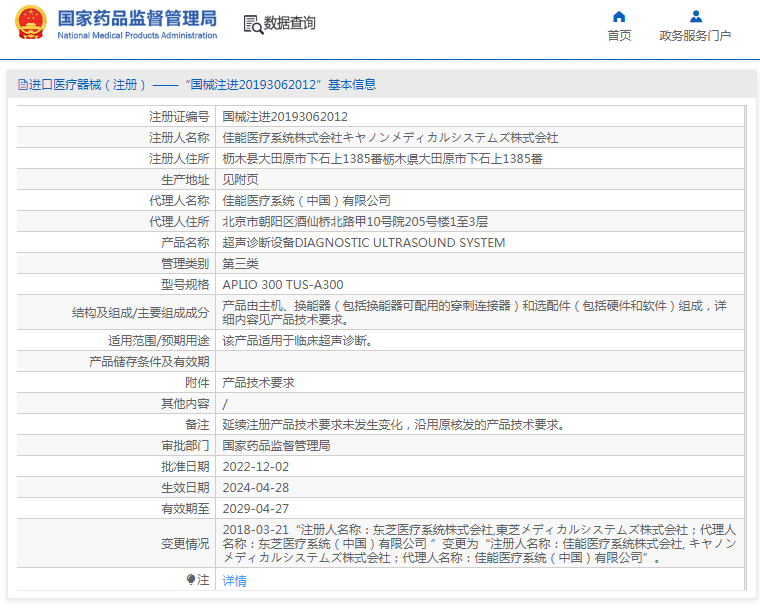Click National Medical Products Administration subtitle
Screen dimensions: 760x608
point(137,35)
